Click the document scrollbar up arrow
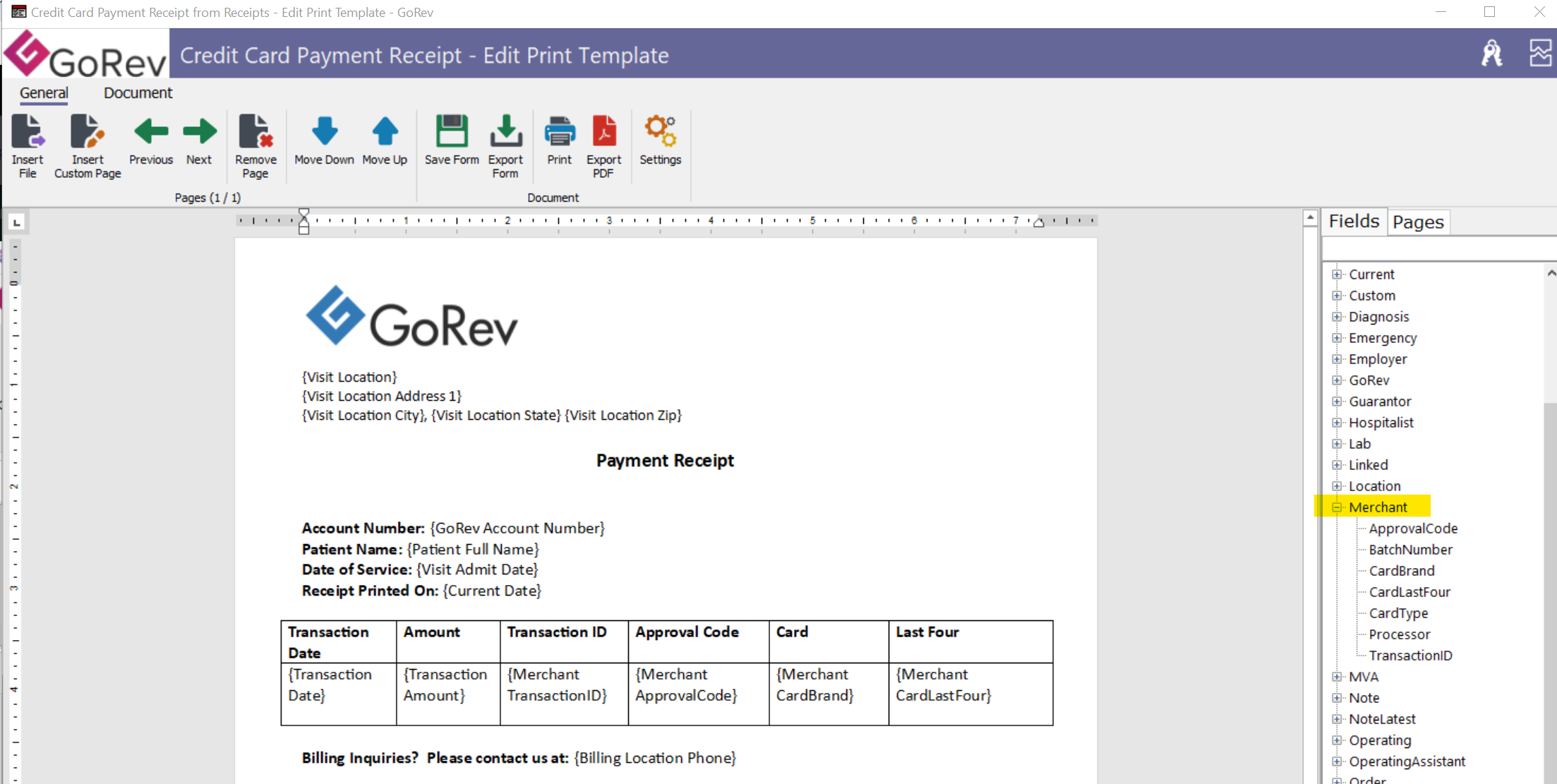Screen dimensions: 1557x784 click(x=1310, y=218)
